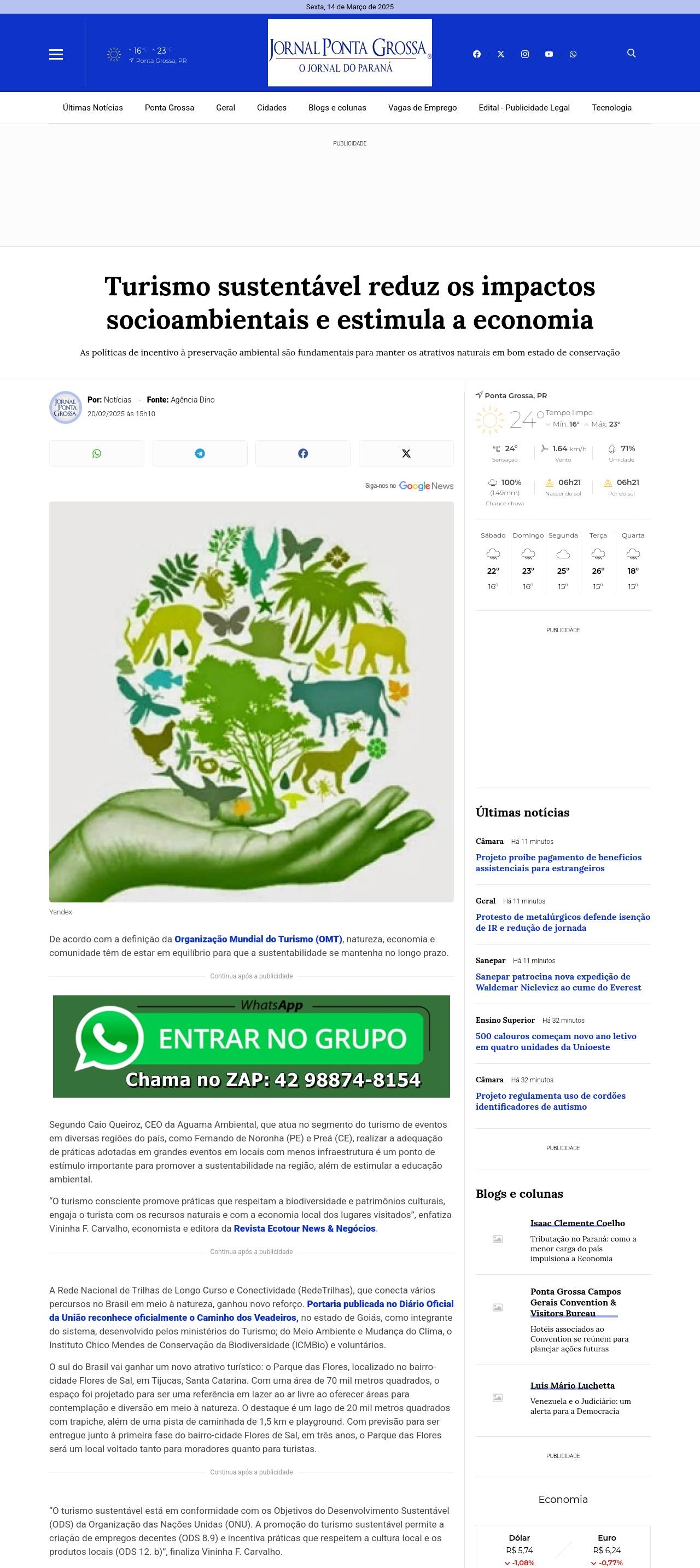
Task: Click the X (Twitter) icon in header
Action: (501, 54)
